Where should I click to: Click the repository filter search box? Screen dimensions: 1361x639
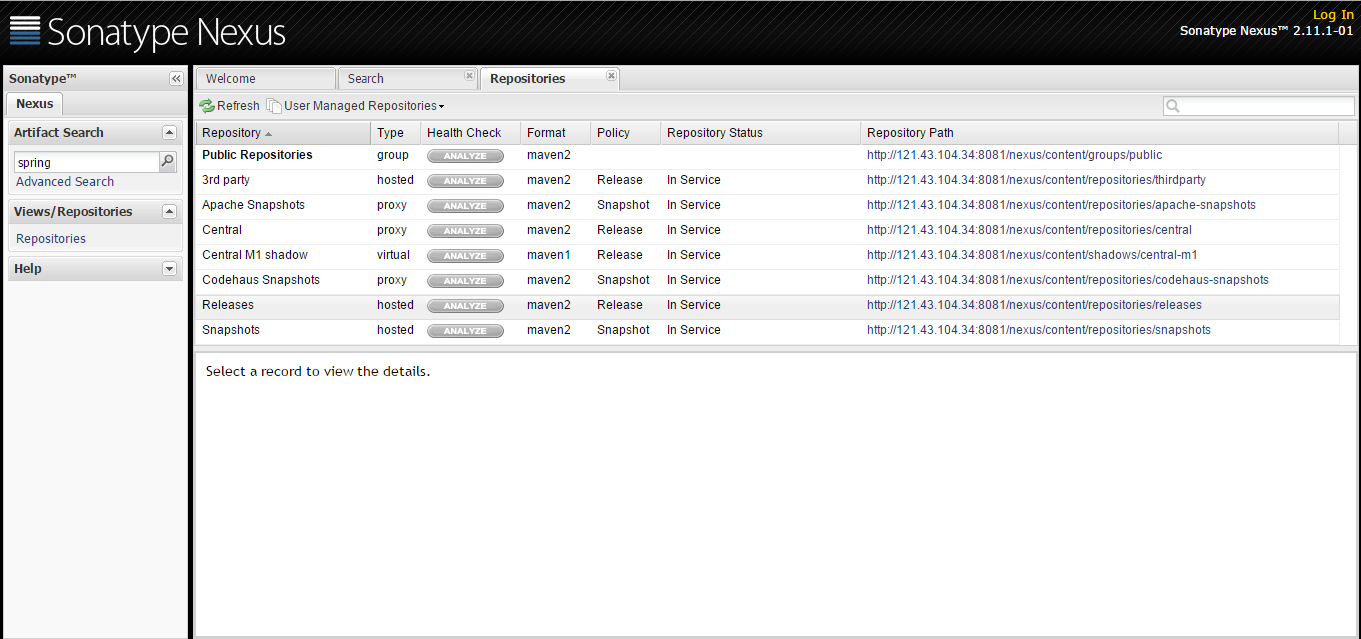[x=1259, y=106]
